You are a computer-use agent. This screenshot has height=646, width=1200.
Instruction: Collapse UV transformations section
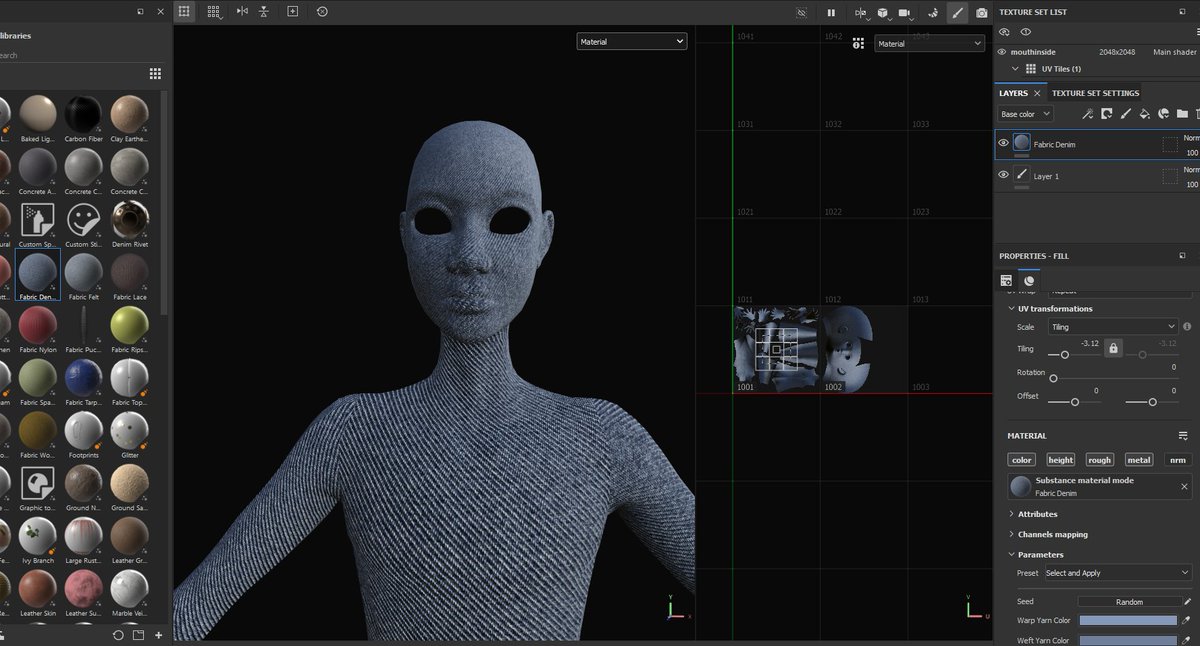[x=1011, y=309]
